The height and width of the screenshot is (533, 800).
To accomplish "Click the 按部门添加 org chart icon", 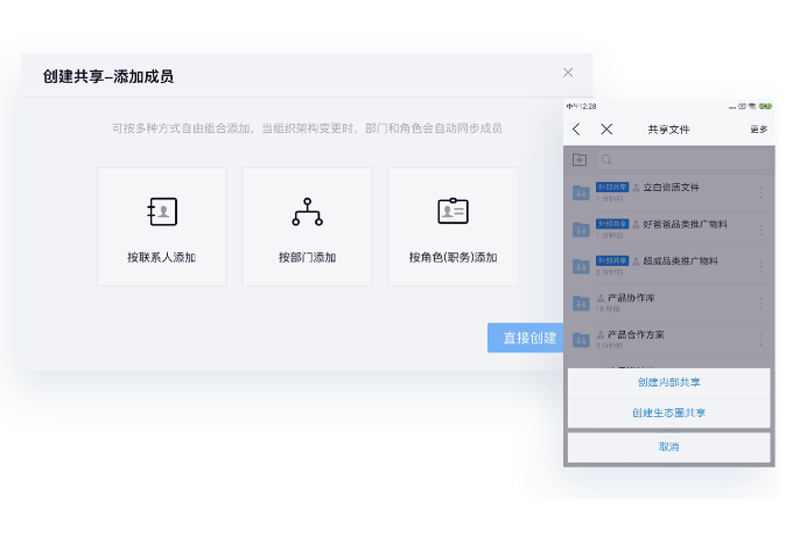I will pyautogui.click(x=307, y=212).
